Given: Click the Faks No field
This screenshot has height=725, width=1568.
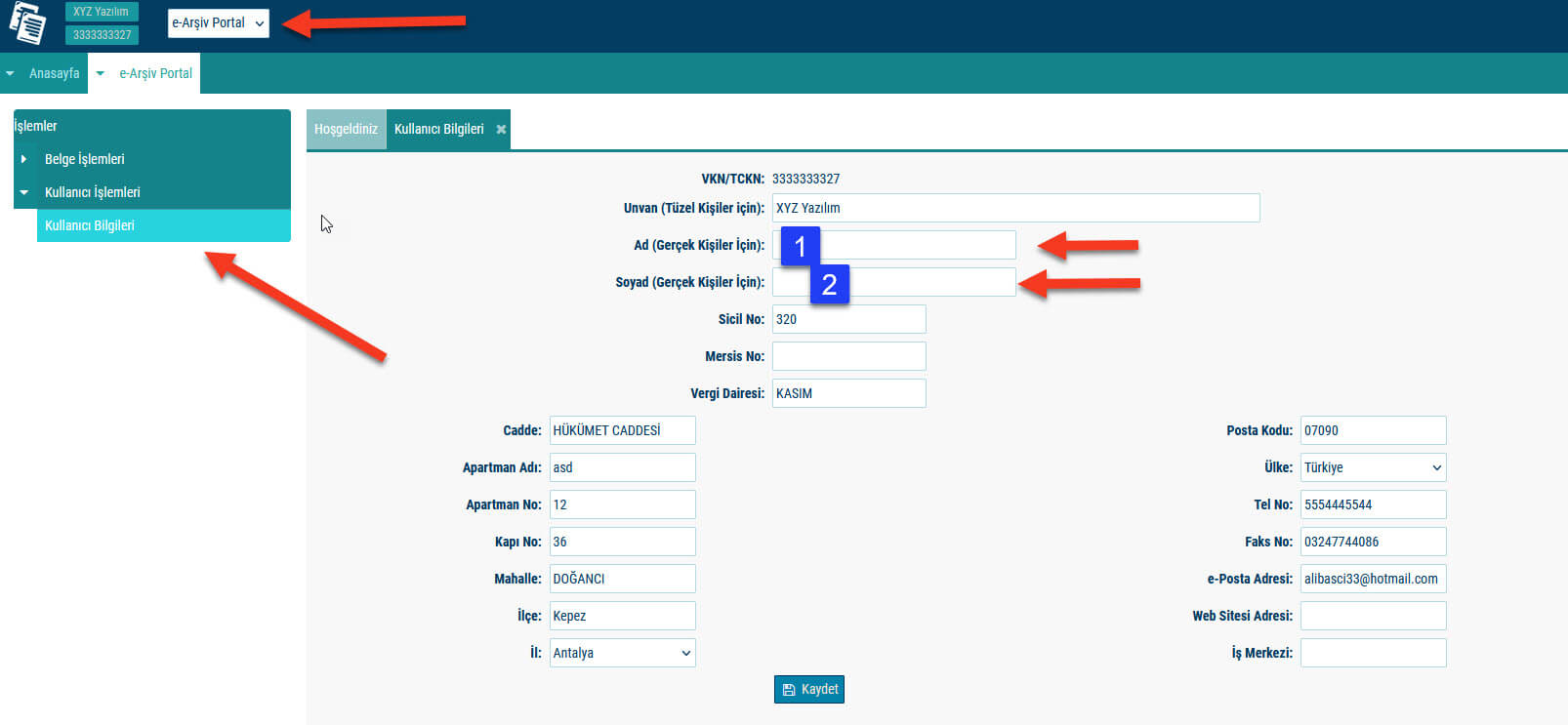Looking at the screenshot, I should tap(1373, 542).
